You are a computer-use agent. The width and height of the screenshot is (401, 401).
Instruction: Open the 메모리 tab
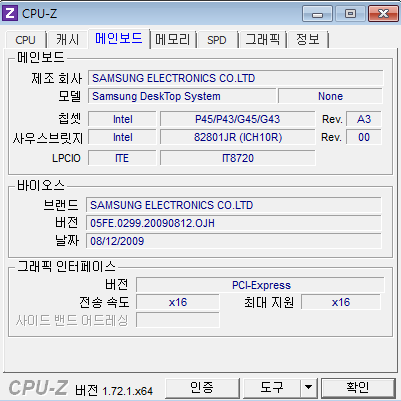[173, 40]
